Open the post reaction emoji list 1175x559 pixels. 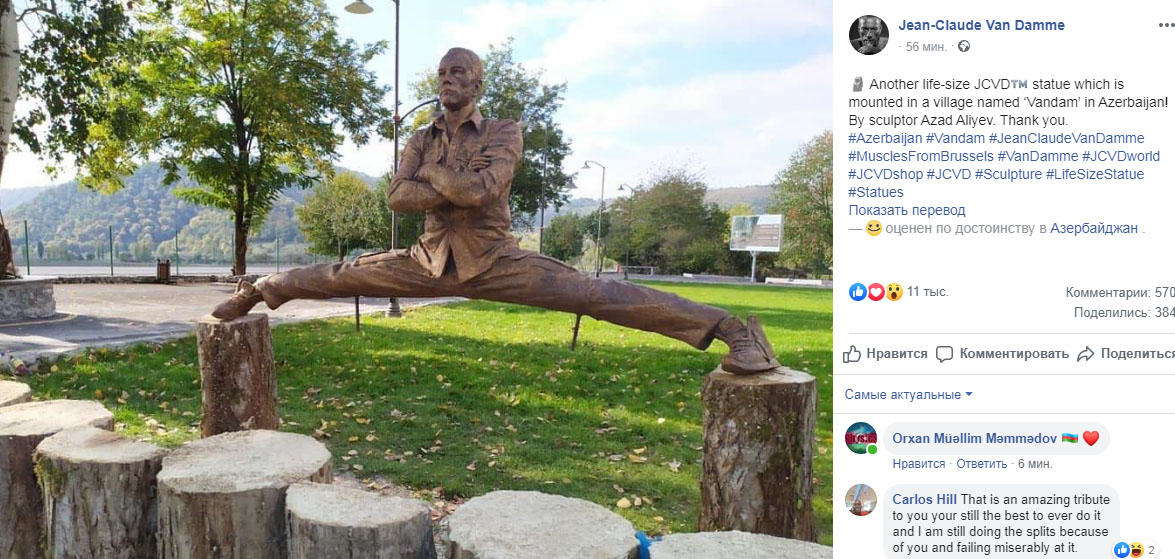point(876,292)
